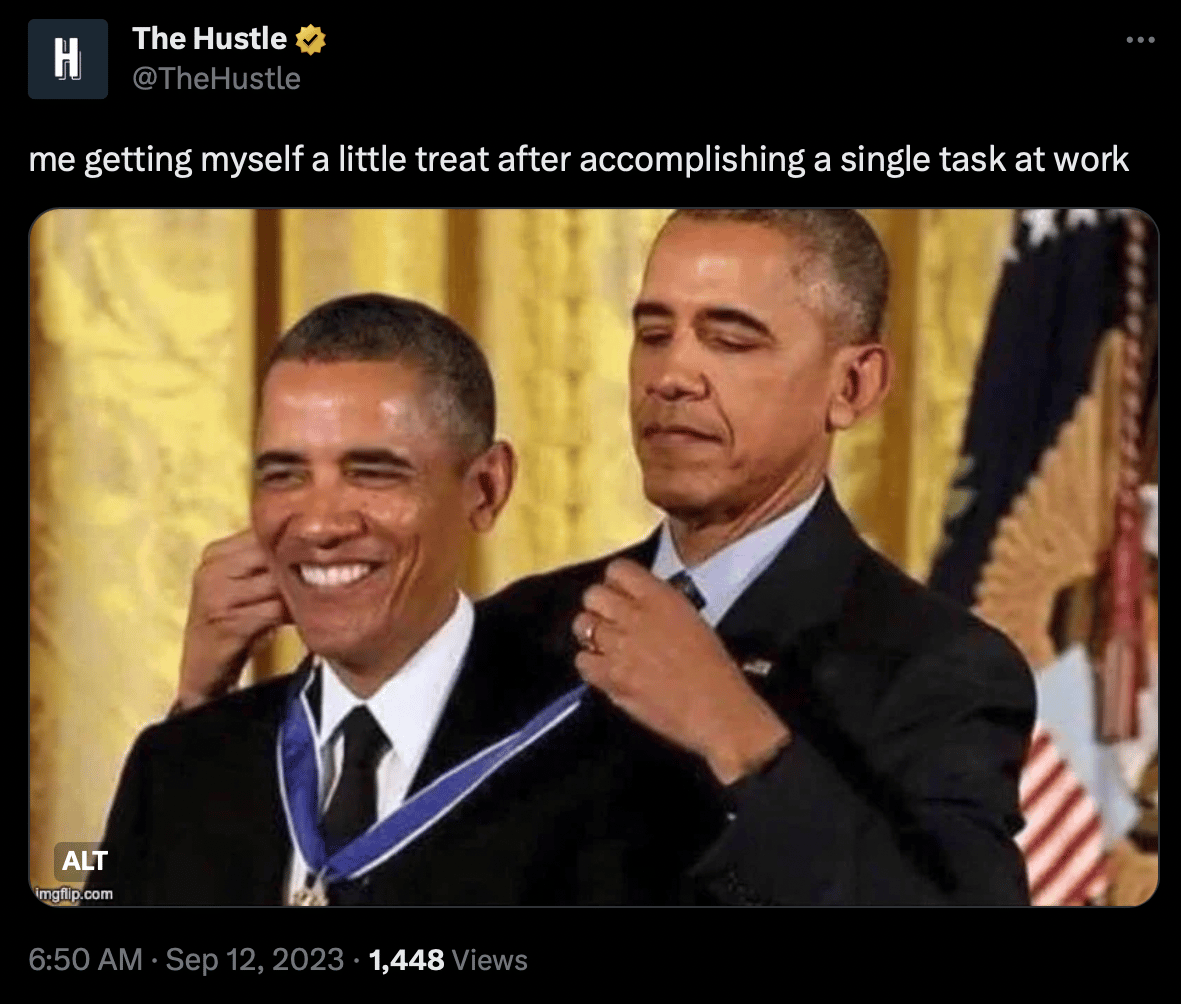This screenshot has height=1004, width=1181.
Task: Show the ALT image description badge
Action: tap(84, 861)
